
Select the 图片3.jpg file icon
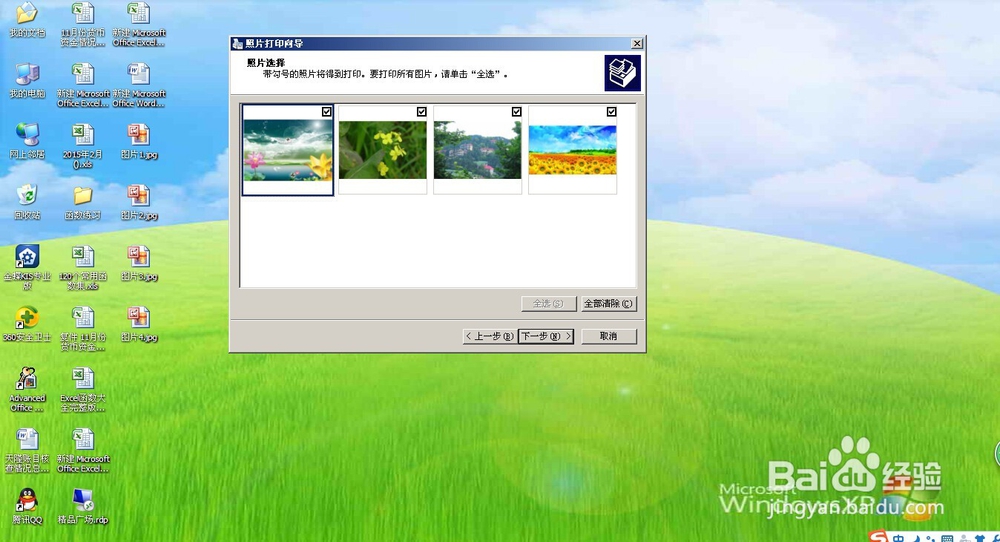(138, 256)
